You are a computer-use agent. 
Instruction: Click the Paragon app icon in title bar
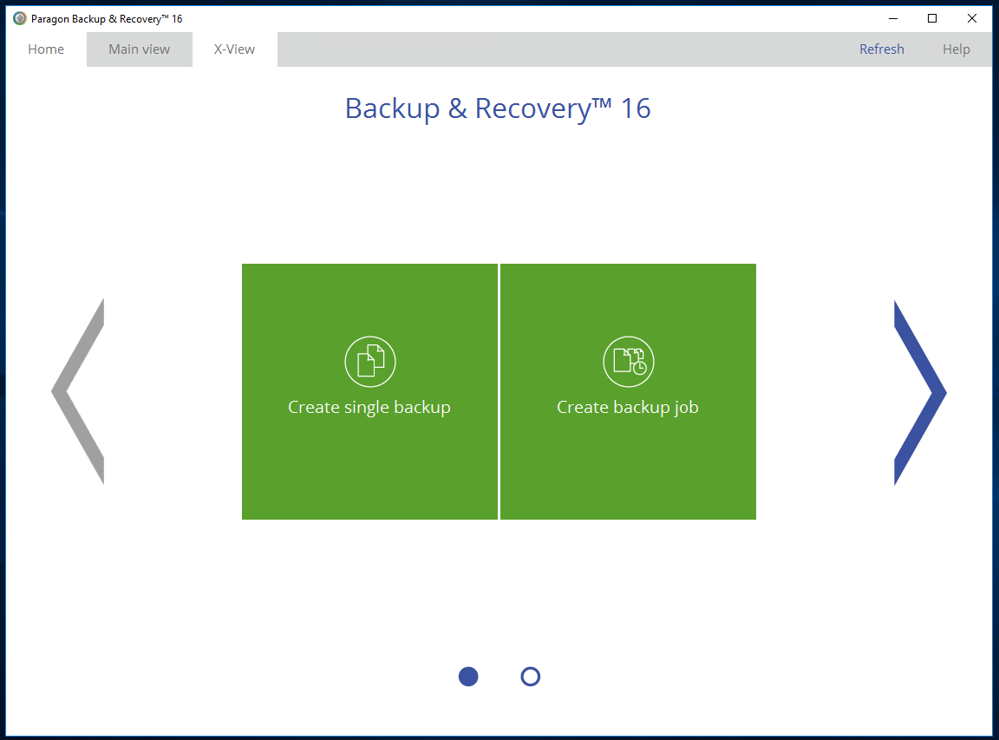(x=20, y=18)
